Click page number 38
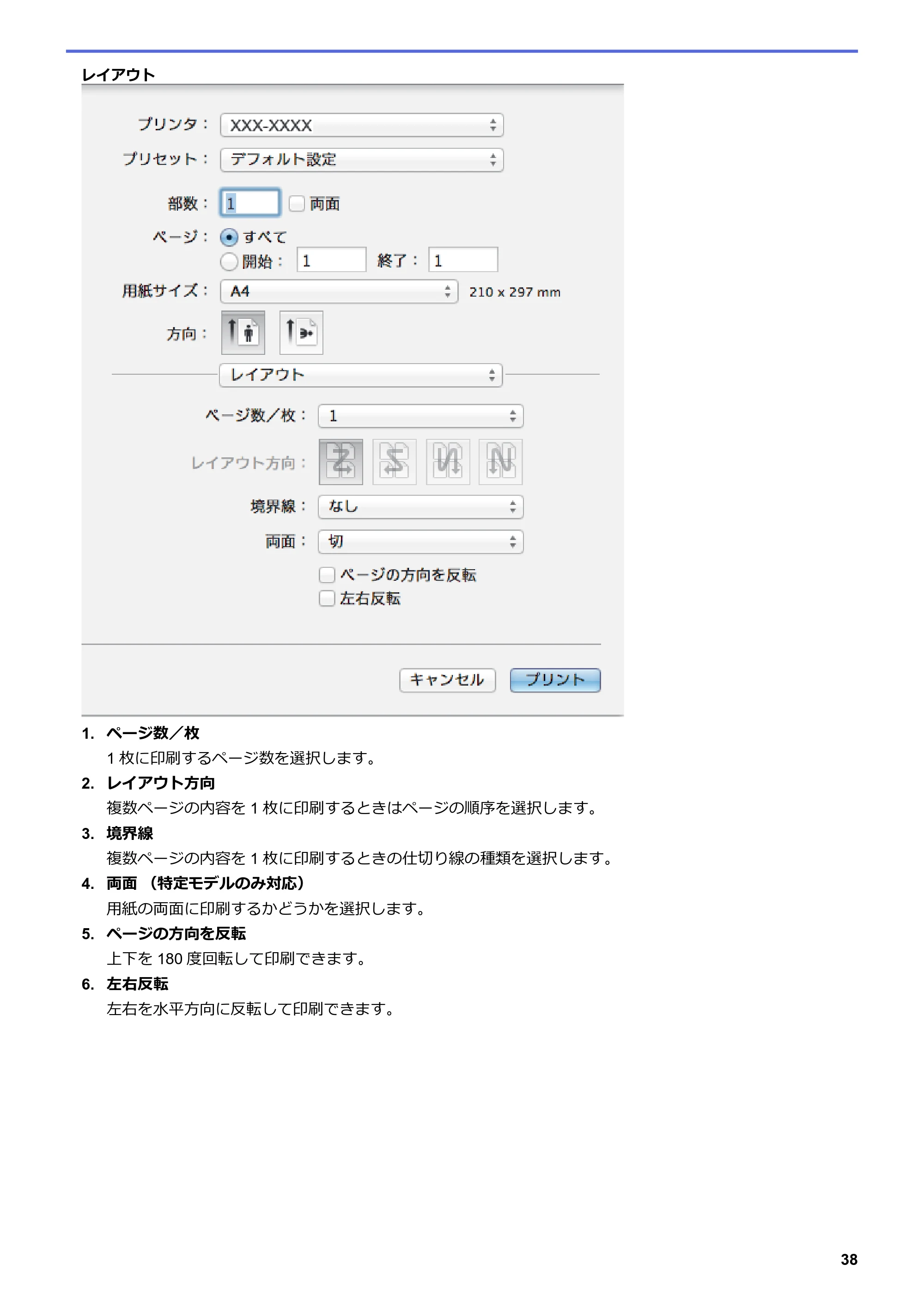The height and width of the screenshot is (1307, 924). (x=849, y=1259)
